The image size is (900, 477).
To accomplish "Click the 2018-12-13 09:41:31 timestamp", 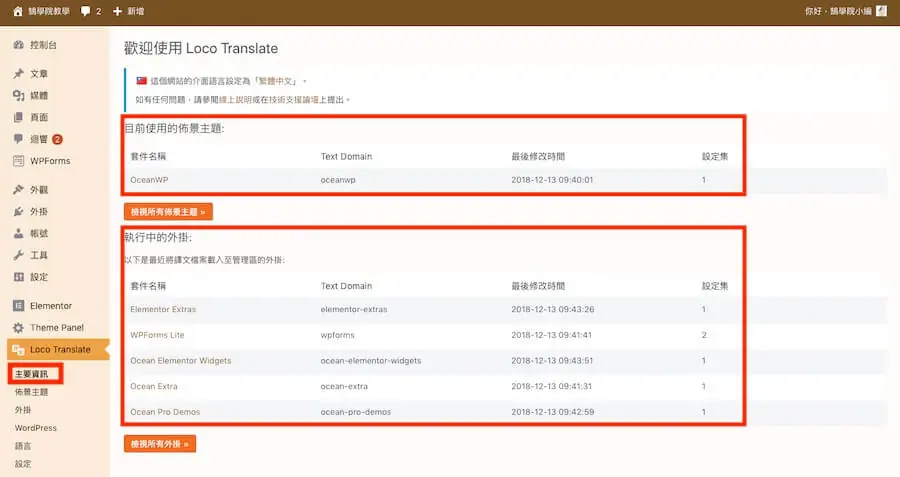I will click(552, 386).
